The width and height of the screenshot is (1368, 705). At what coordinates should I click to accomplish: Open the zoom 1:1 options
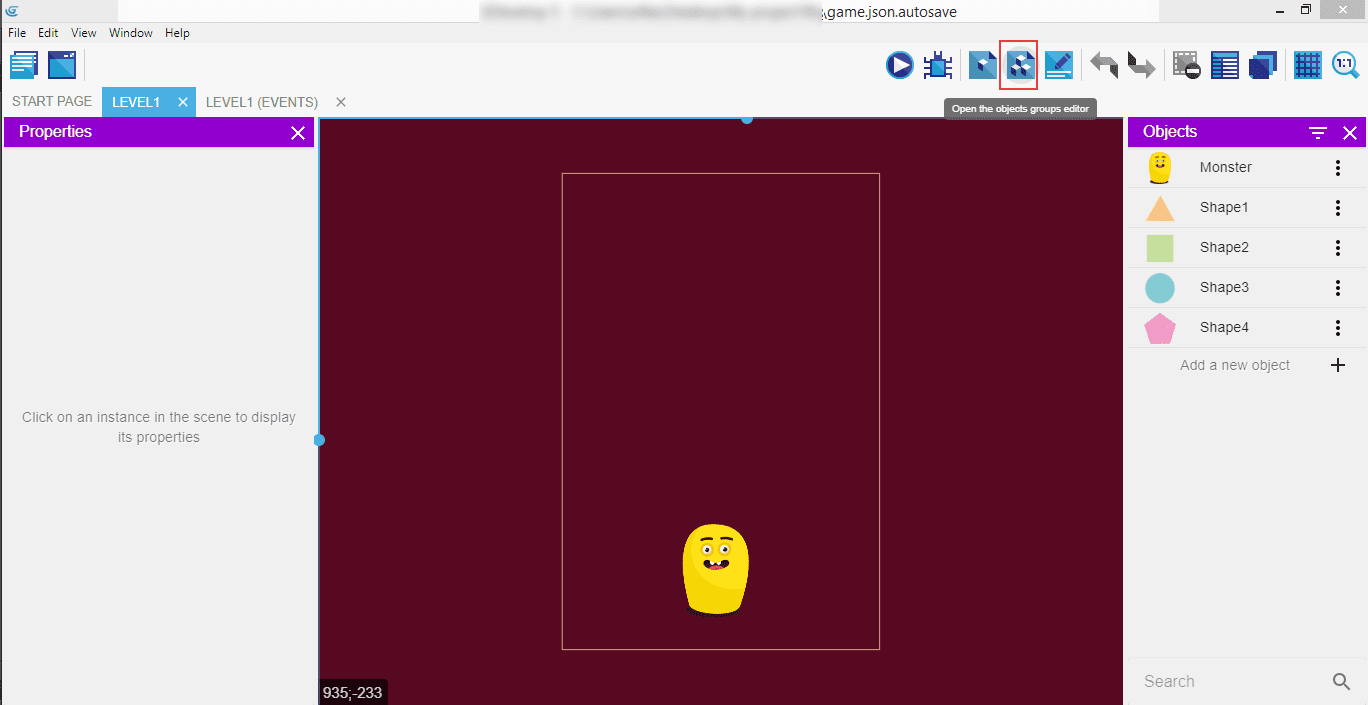pos(1345,66)
